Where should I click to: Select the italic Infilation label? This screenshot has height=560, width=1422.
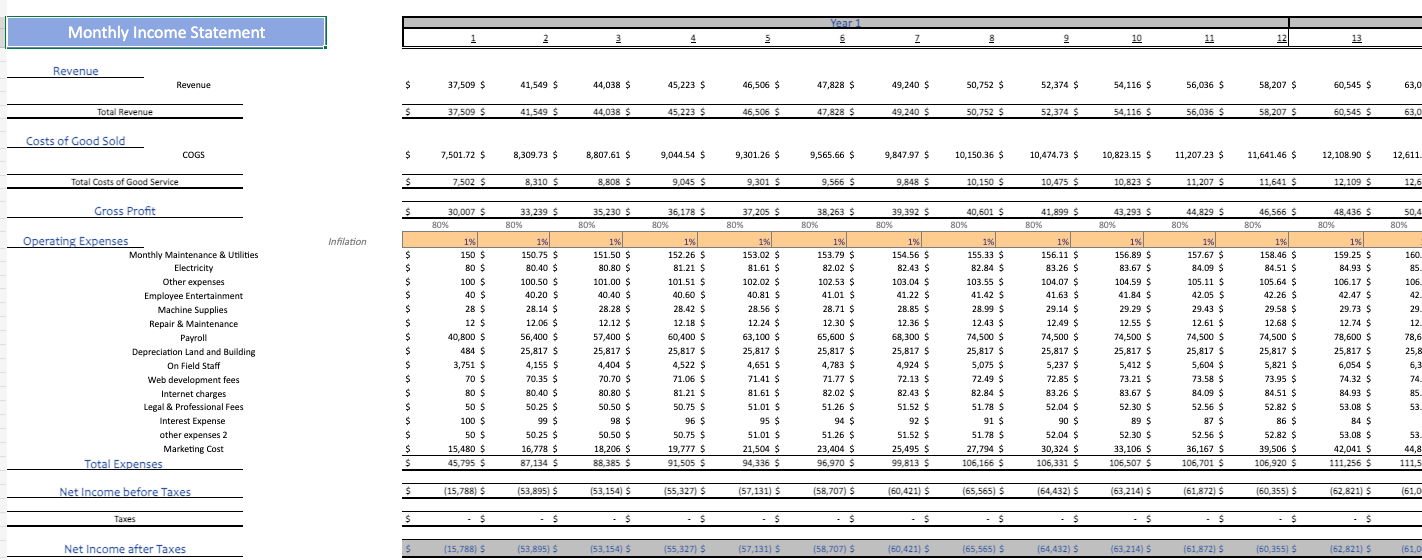[347, 241]
